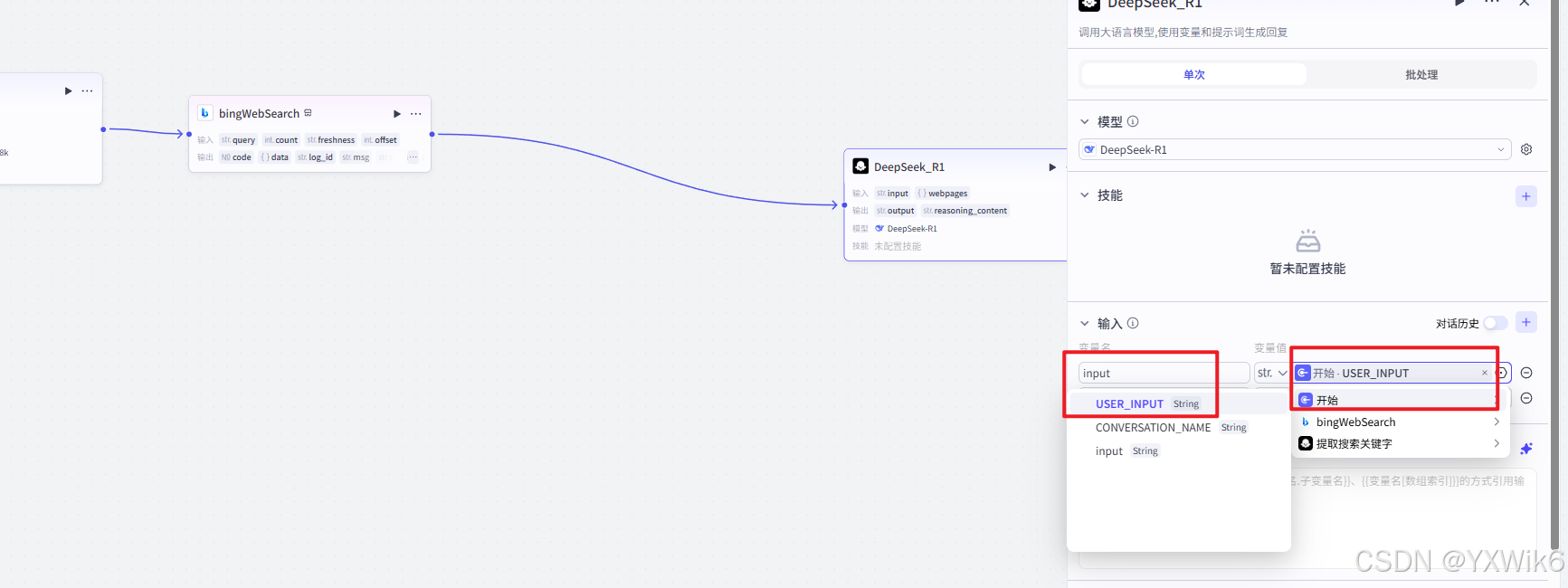Add an input variable with the plus near 对话历史
This screenshot has width=1568, height=588.
1526,322
